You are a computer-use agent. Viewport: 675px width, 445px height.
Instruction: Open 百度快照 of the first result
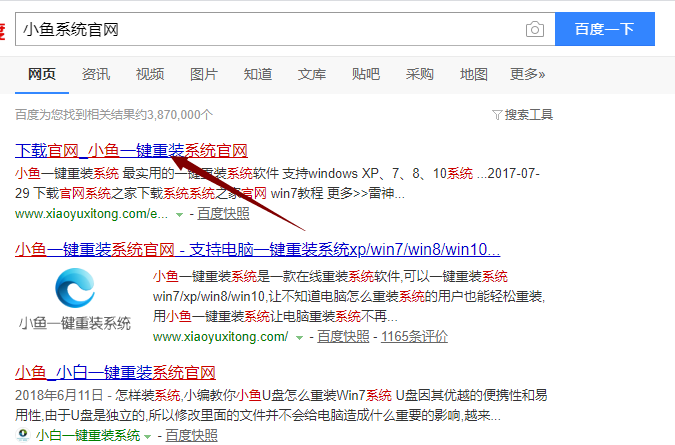pos(223,213)
